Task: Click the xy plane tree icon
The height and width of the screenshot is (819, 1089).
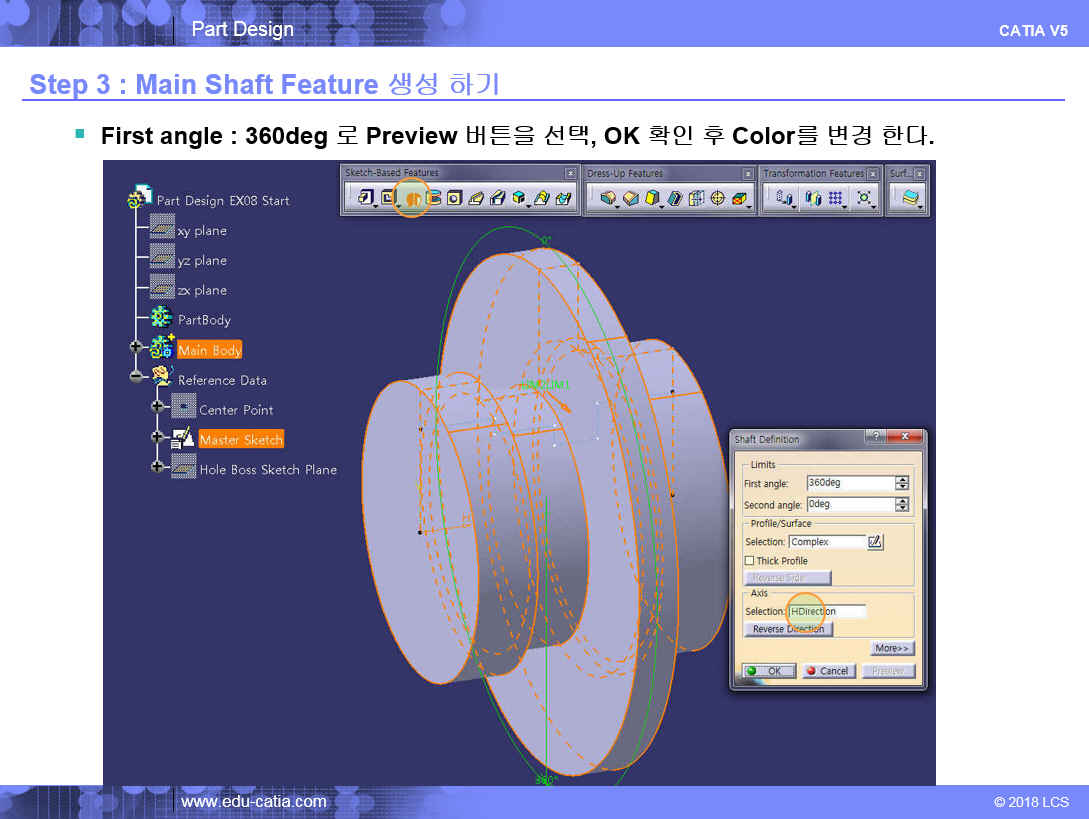Action: 163,228
